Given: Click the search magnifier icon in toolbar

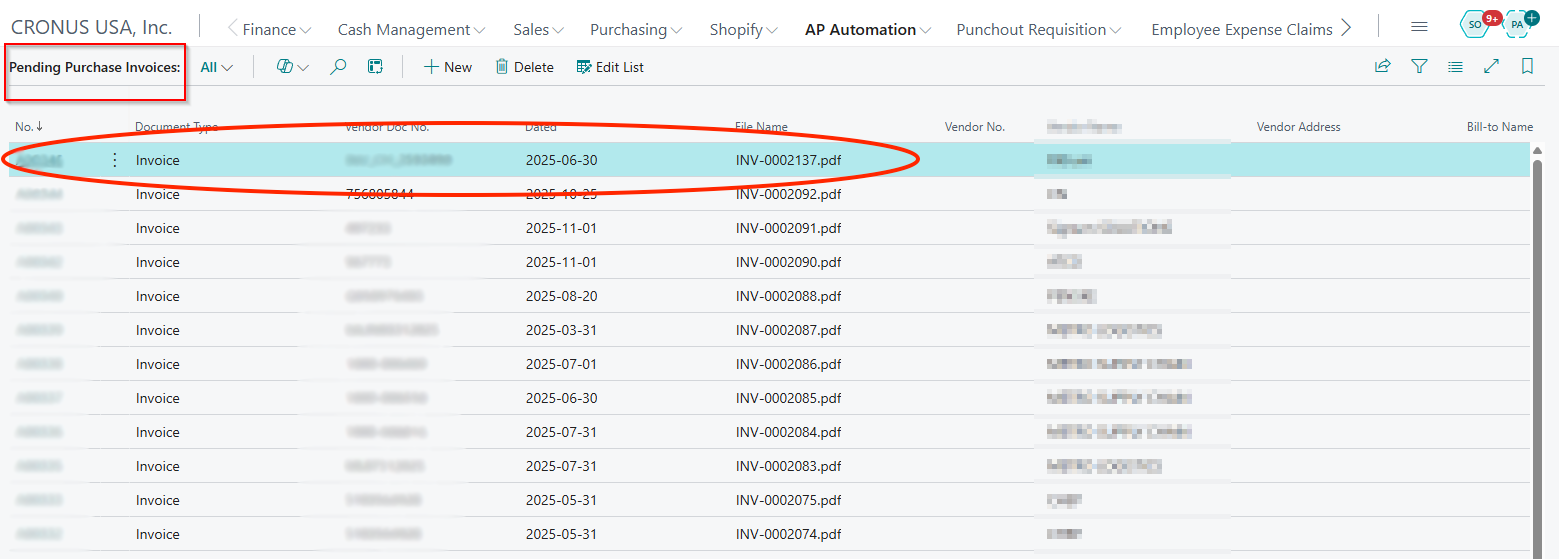Looking at the screenshot, I should [338, 67].
